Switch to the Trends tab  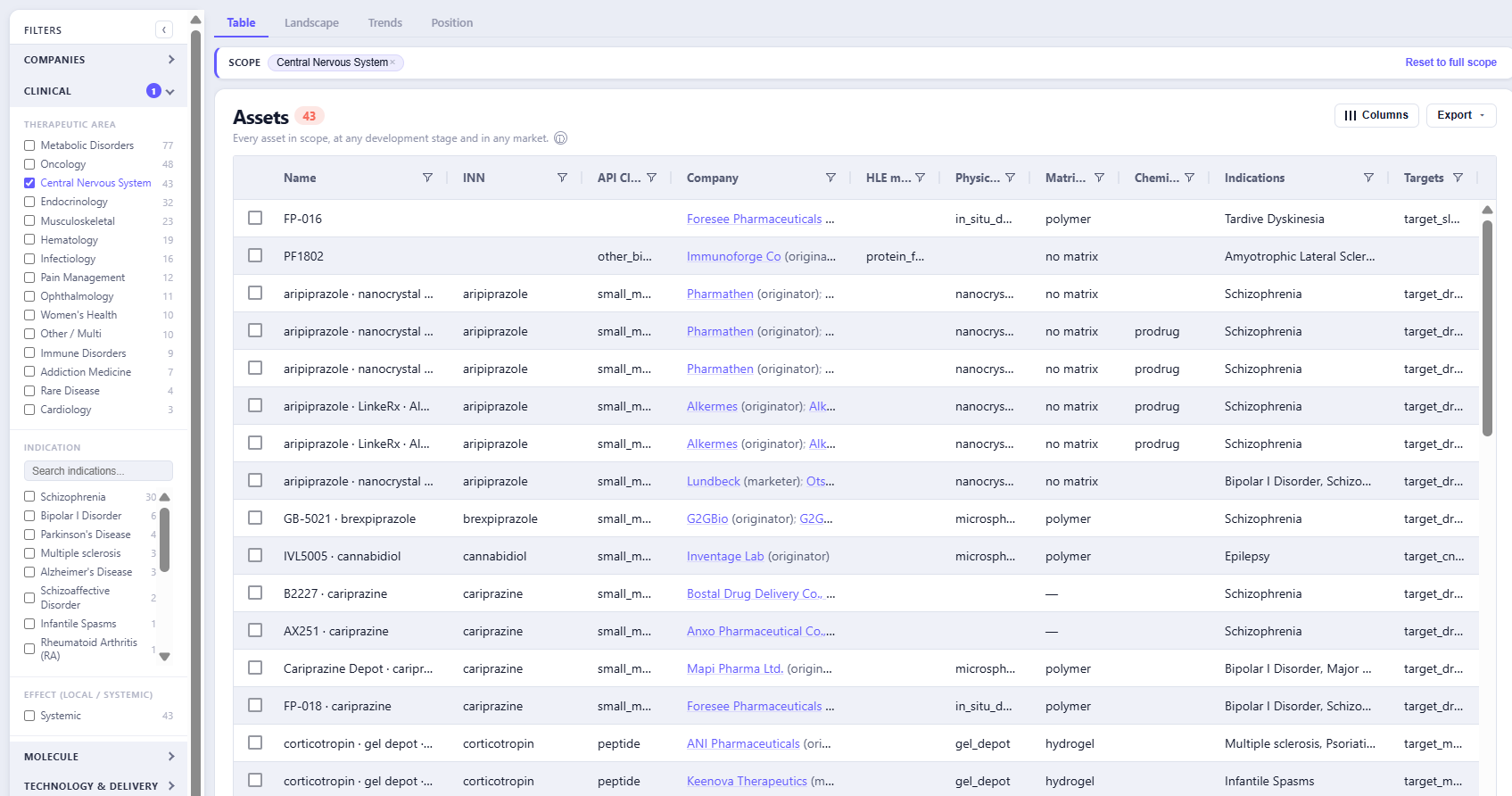[385, 23]
